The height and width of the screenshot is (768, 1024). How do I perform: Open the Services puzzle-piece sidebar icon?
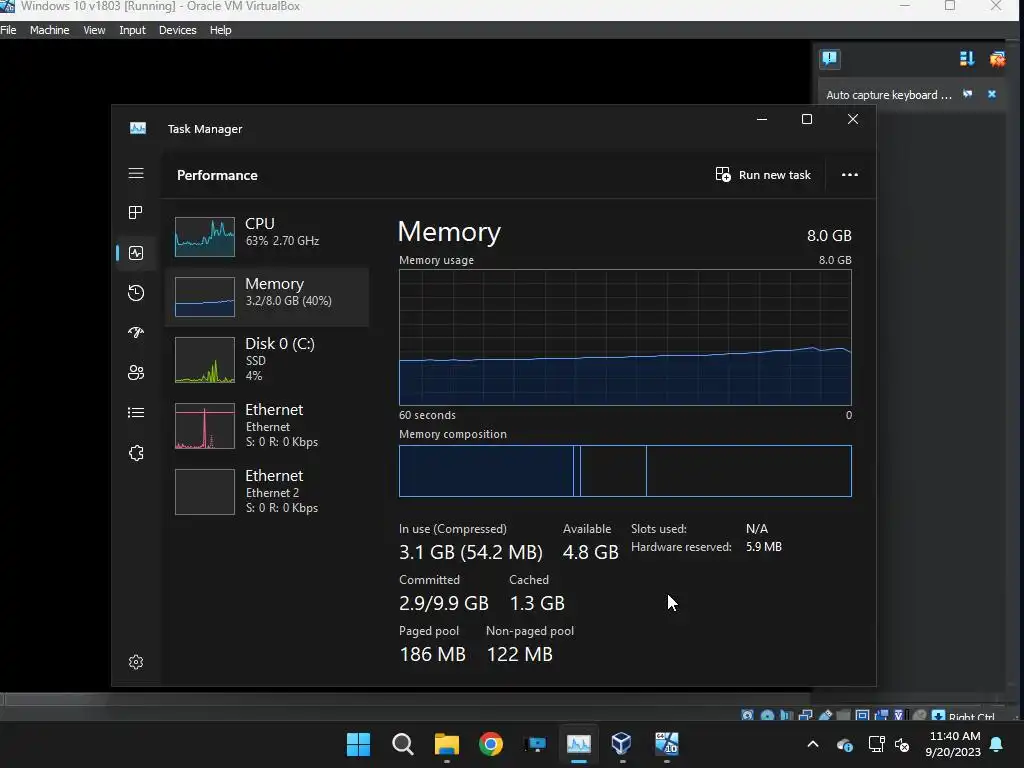click(136, 453)
